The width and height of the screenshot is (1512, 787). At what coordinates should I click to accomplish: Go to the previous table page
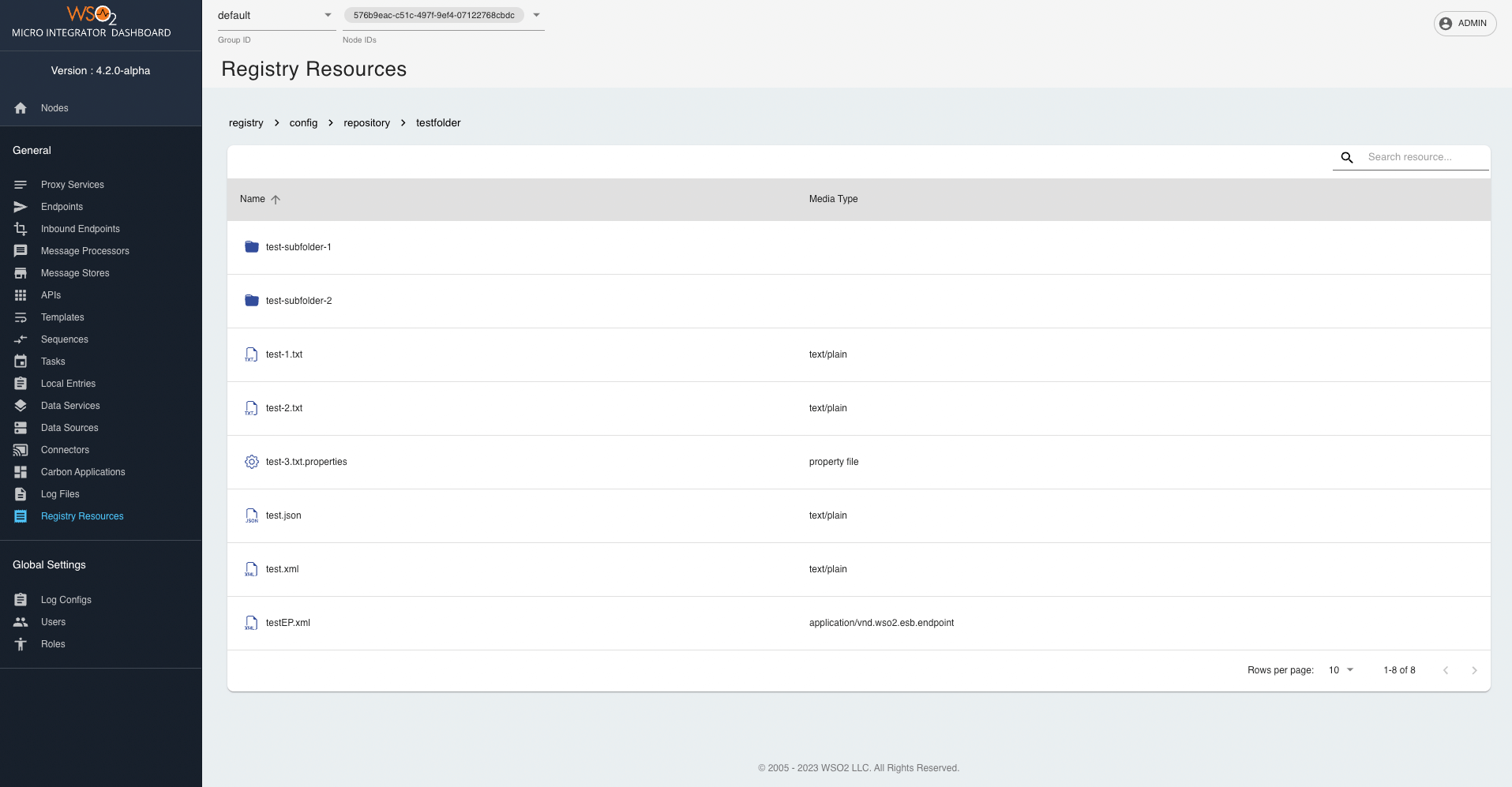coord(1446,670)
